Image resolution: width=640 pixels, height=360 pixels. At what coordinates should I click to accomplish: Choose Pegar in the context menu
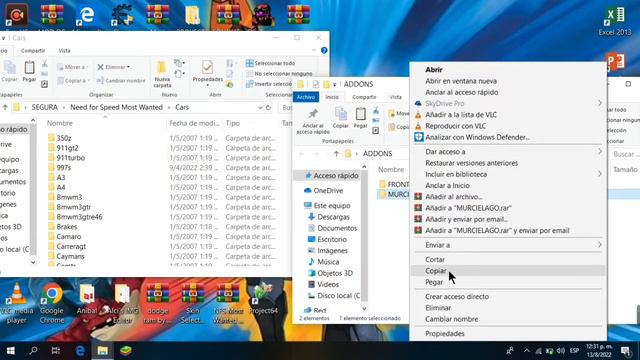(434, 282)
